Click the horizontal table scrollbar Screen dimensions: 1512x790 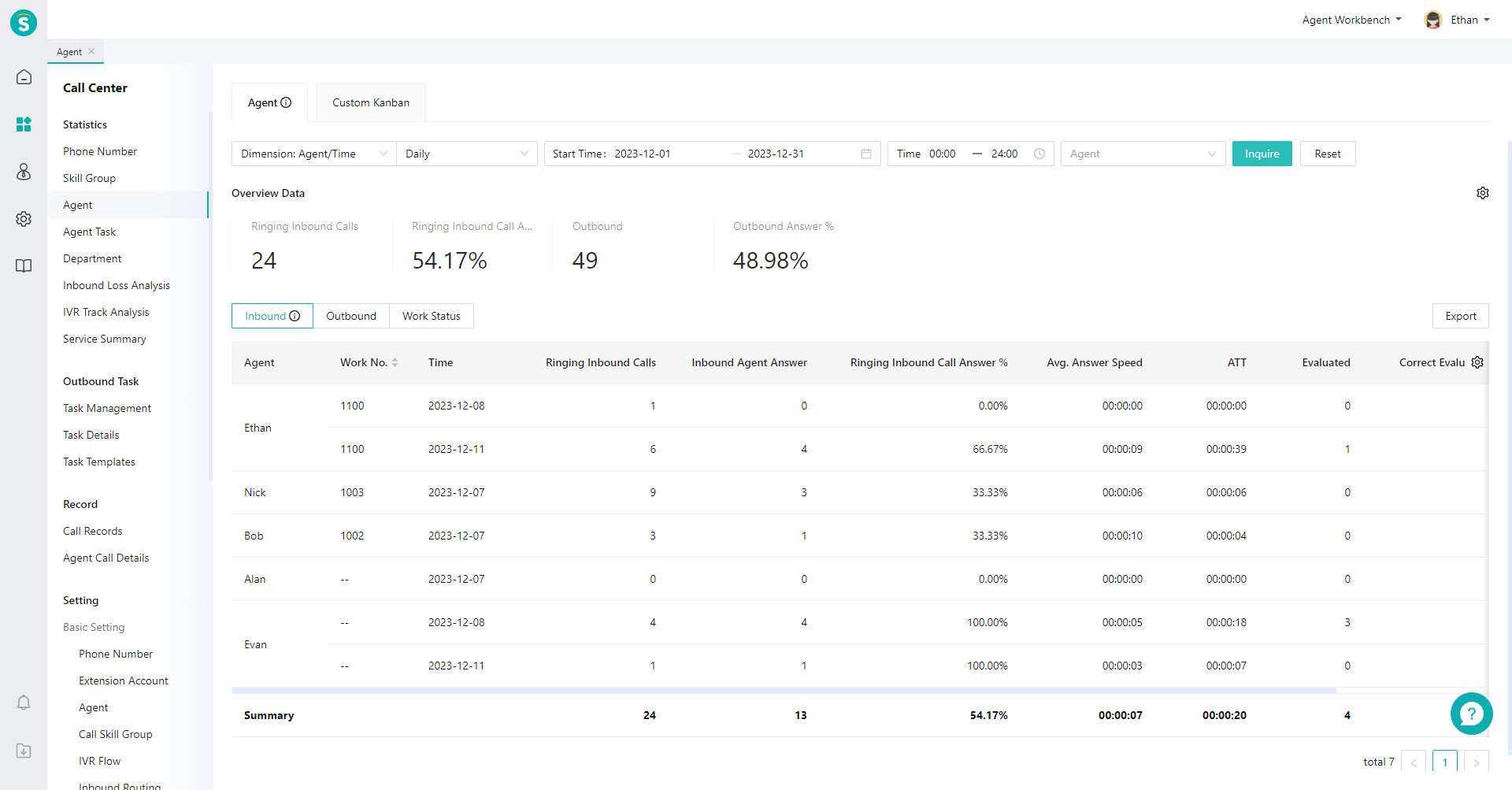coord(784,690)
